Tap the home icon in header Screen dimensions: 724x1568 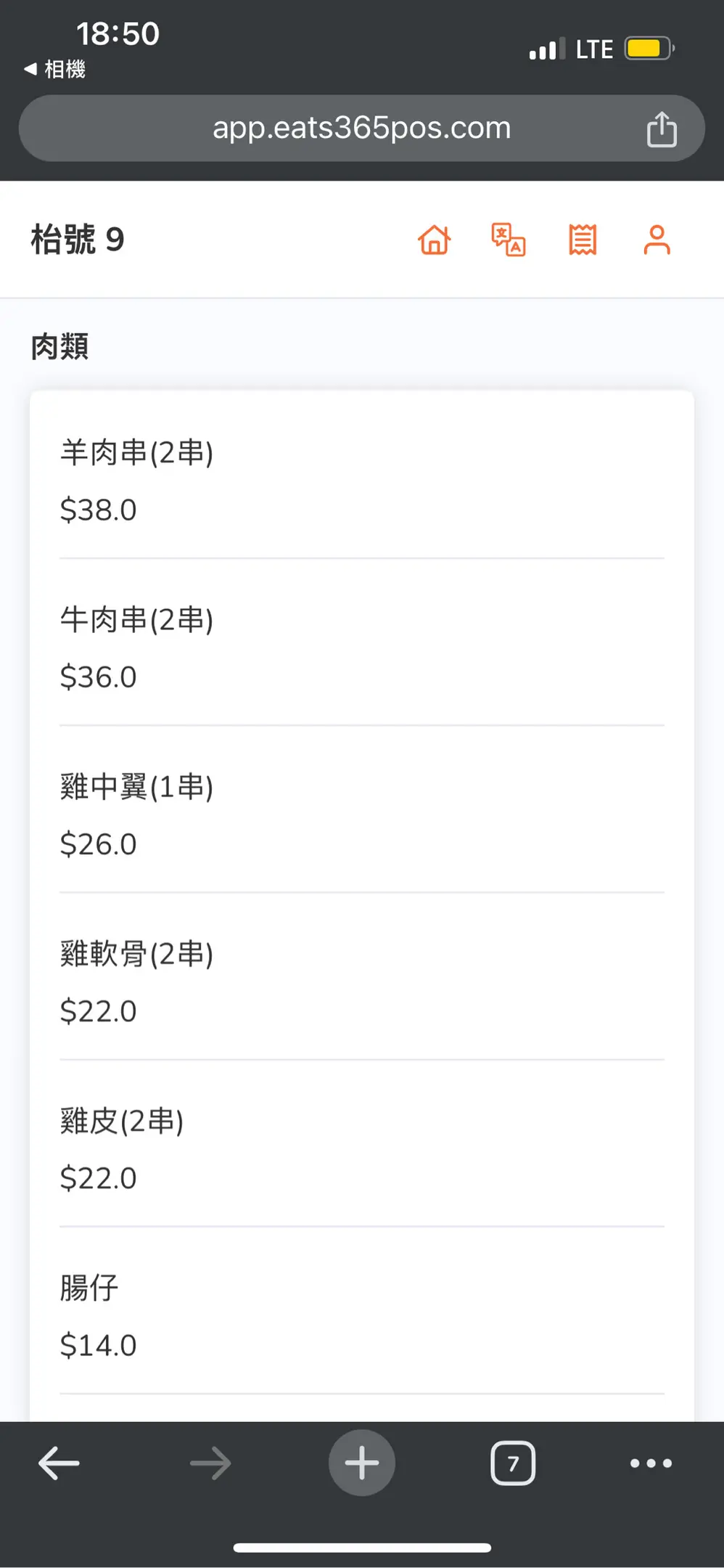click(435, 240)
